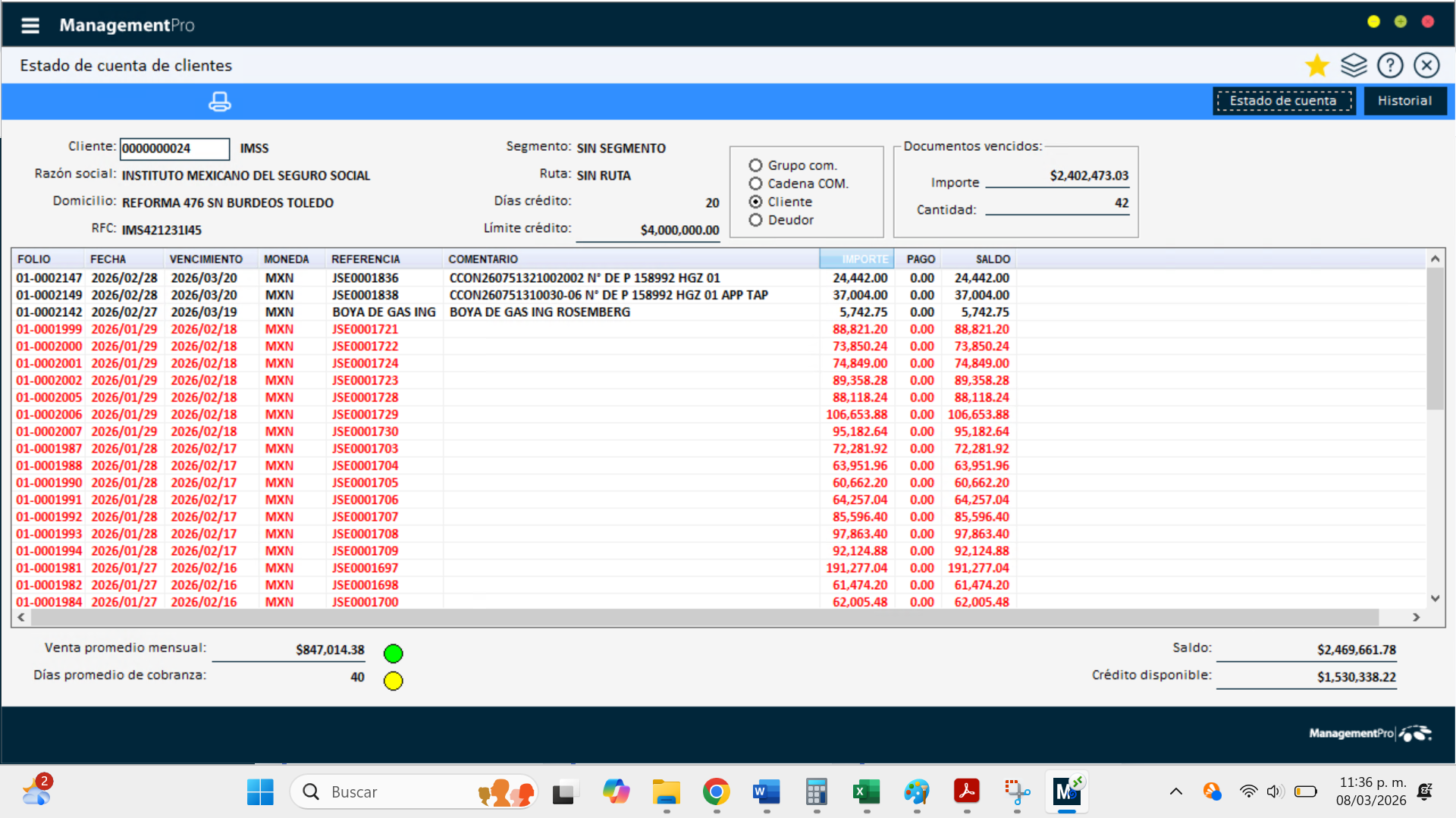
Task: Select the Grupo com. radio option
Action: (755, 165)
